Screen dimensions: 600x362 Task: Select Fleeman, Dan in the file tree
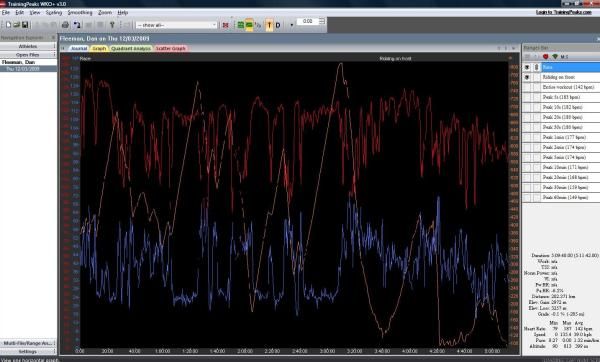coord(18,62)
